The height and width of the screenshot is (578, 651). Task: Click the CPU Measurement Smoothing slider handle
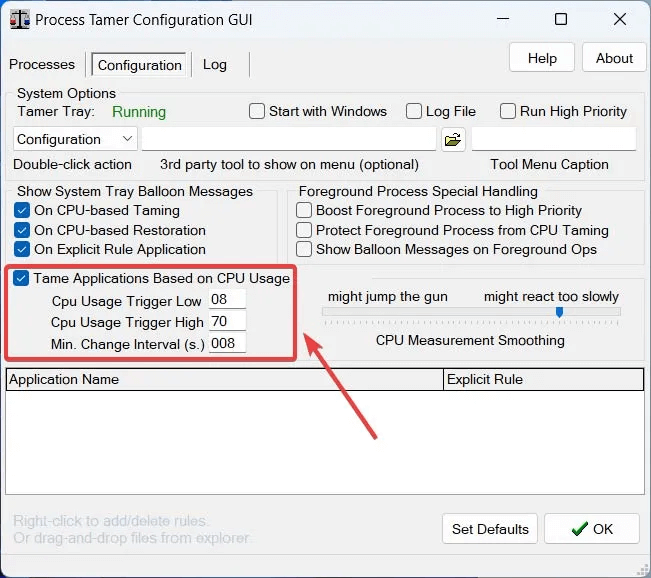pos(559,312)
